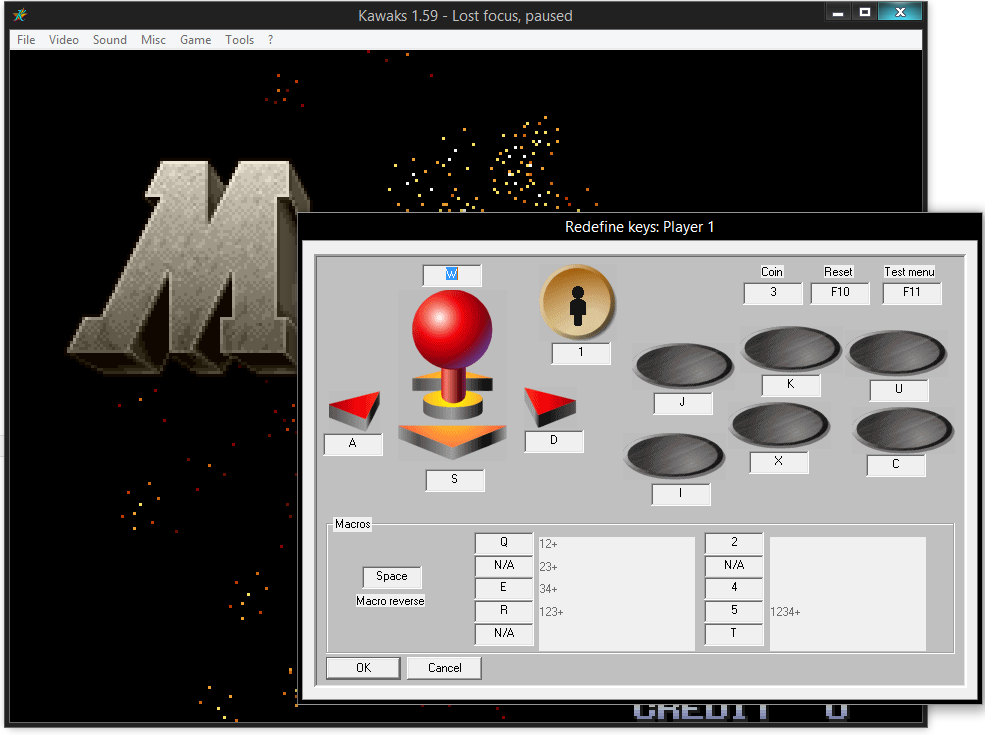Image resolution: width=985 pixels, height=735 pixels.
Task: Open the File menu
Action: [x=26, y=40]
